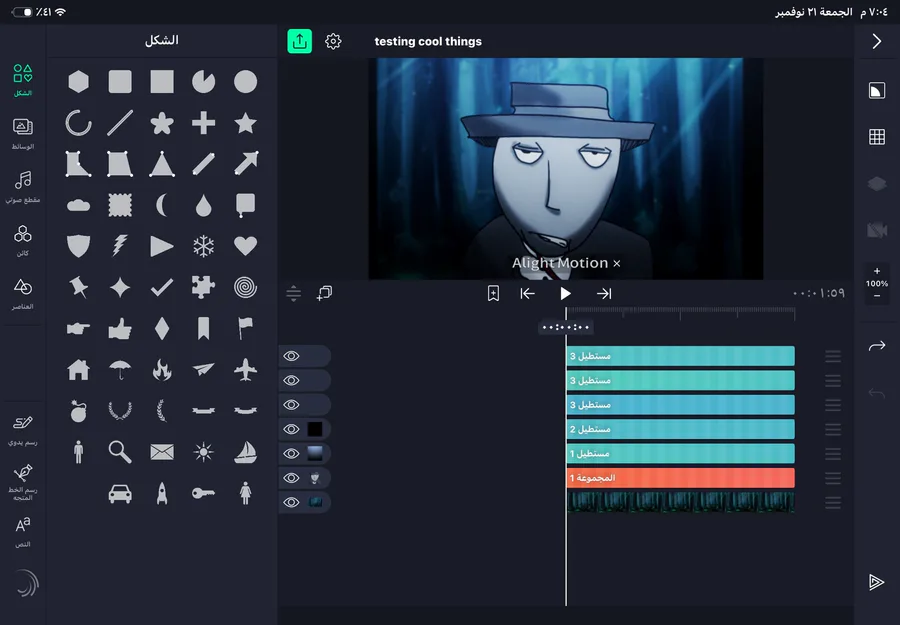This screenshot has height=625, width=900.
Task: Add the speech bubble shape
Action: tap(246, 205)
